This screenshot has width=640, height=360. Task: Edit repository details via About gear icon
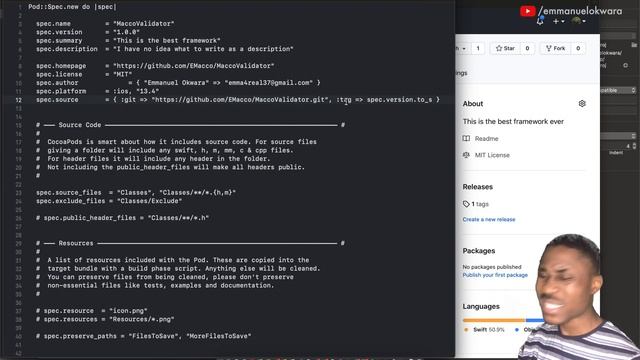[x=582, y=104]
